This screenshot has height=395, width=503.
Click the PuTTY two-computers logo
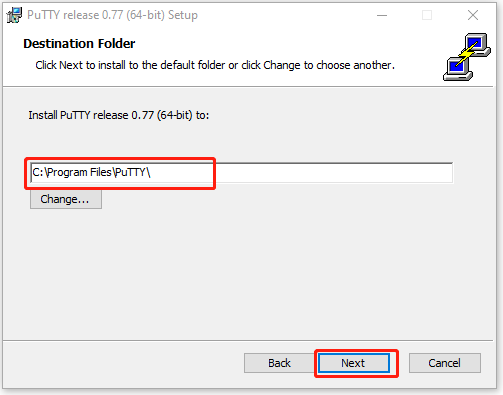(x=466, y=57)
